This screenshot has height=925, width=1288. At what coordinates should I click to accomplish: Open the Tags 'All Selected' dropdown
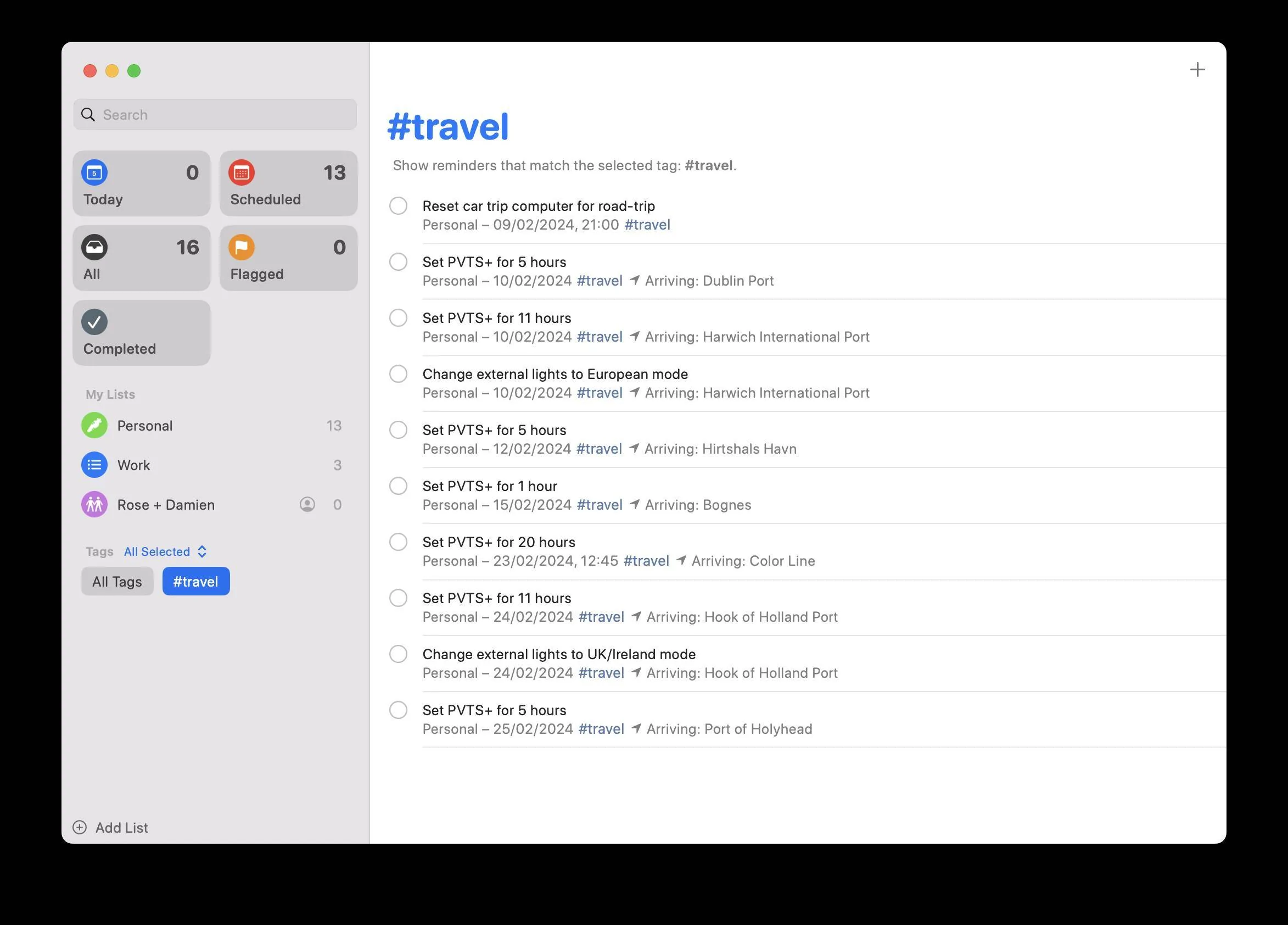[165, 551]
